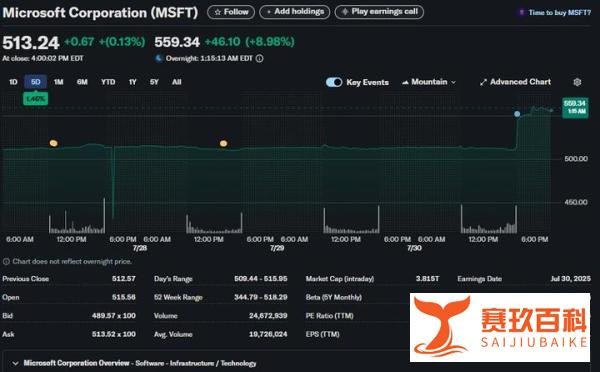Click the Previous Close value 512.57
Viewport: 600px width, 372px height.
124,279
